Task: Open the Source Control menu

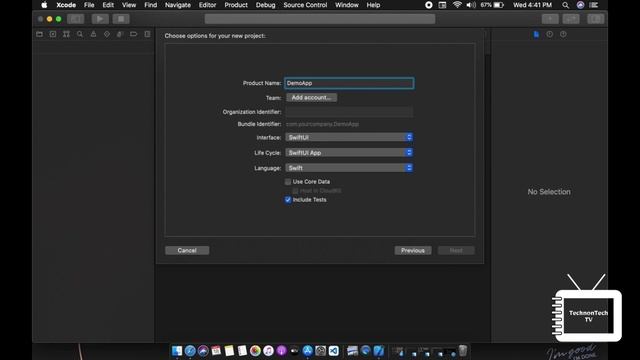Action: [305, 5]
